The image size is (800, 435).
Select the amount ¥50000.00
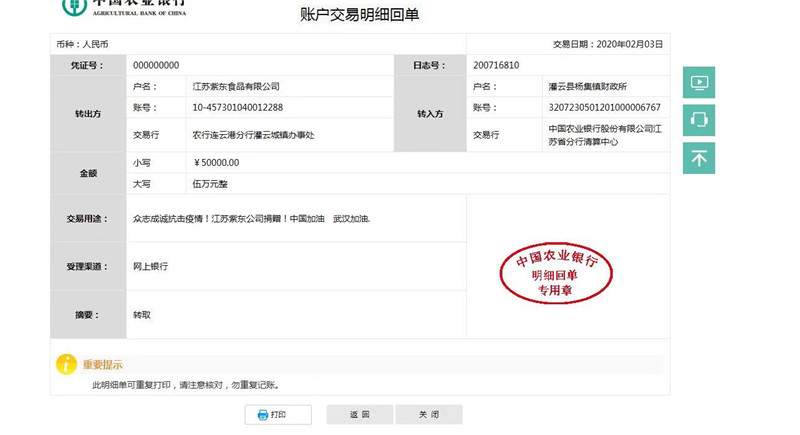(216, 163)
